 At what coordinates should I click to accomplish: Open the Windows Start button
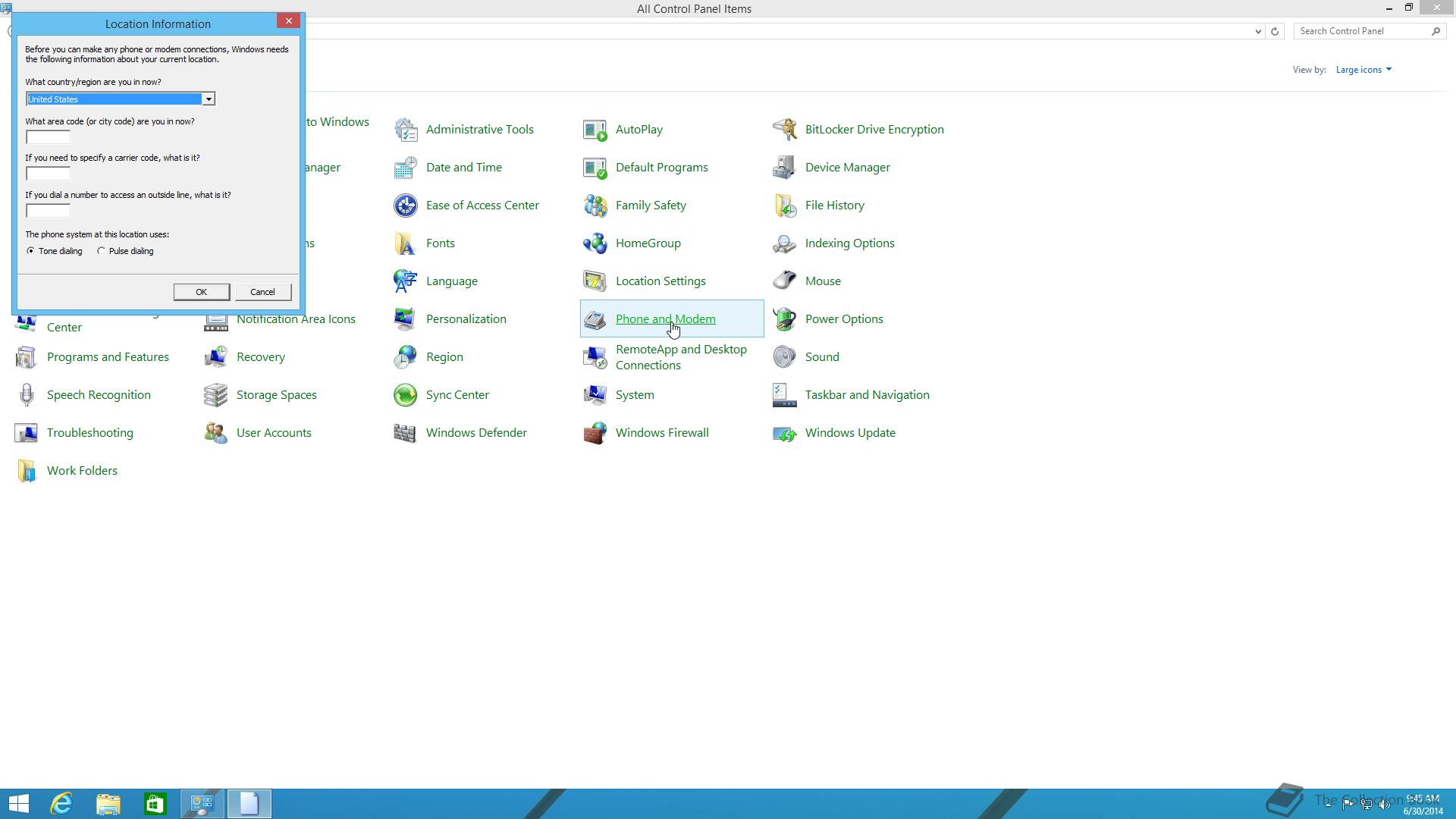(19, 804)
